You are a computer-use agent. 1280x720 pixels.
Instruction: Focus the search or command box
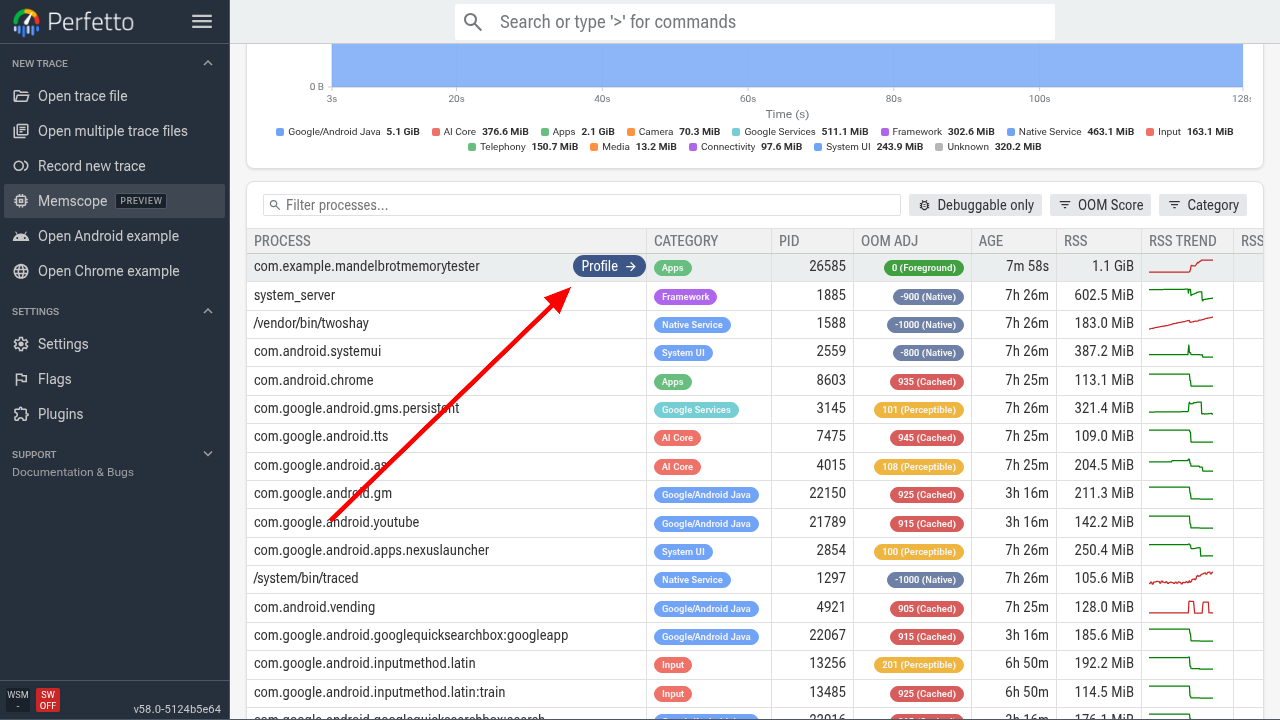pos(755,22)
